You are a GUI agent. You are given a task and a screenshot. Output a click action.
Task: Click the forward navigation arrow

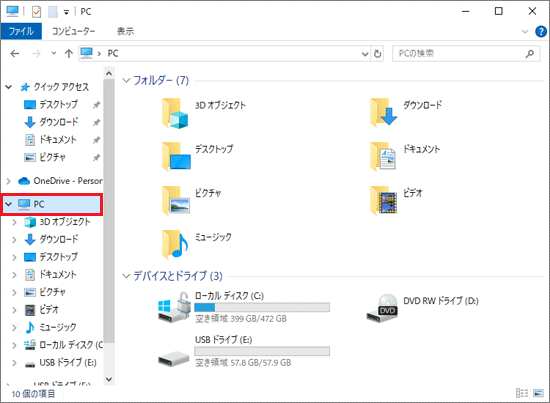(x=36, y=54)
